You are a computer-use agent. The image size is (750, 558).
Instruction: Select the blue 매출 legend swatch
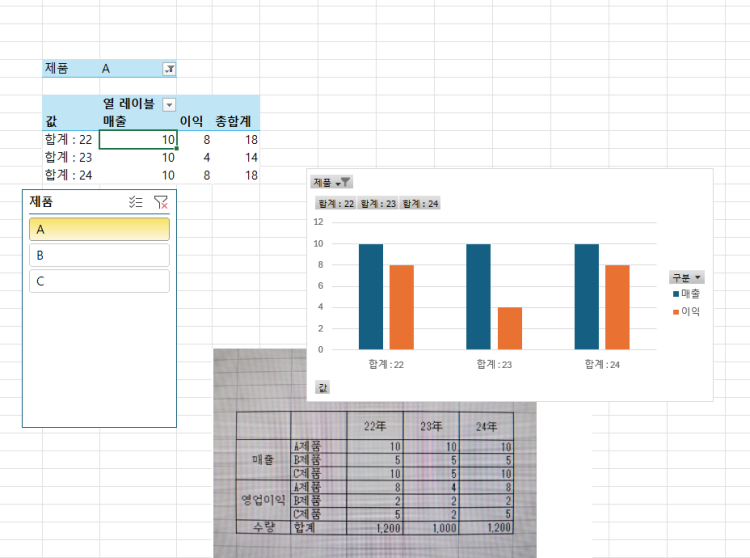(x=676, y=294)
